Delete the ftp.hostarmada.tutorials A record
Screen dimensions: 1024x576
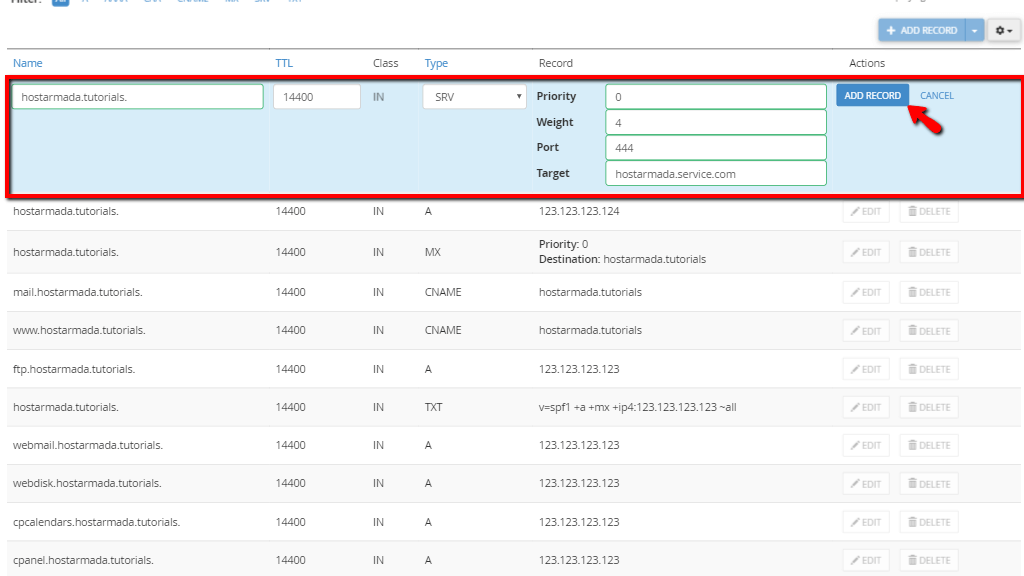[x=929, y=370]
